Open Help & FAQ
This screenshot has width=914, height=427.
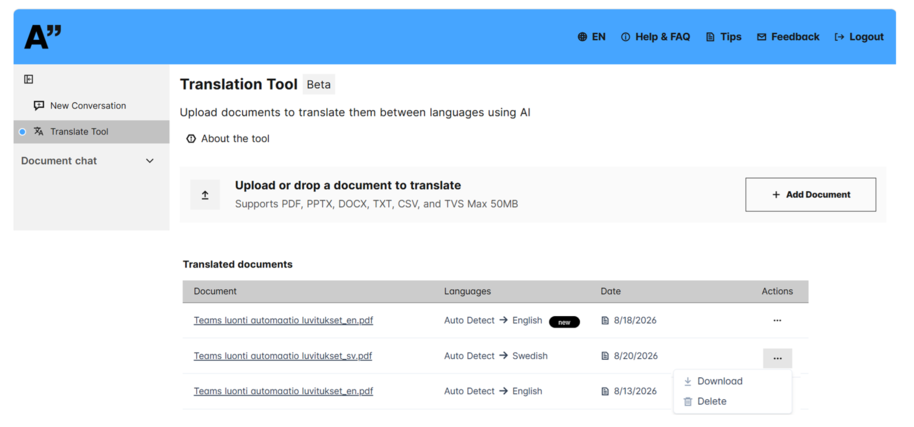(x=655, y=37)
